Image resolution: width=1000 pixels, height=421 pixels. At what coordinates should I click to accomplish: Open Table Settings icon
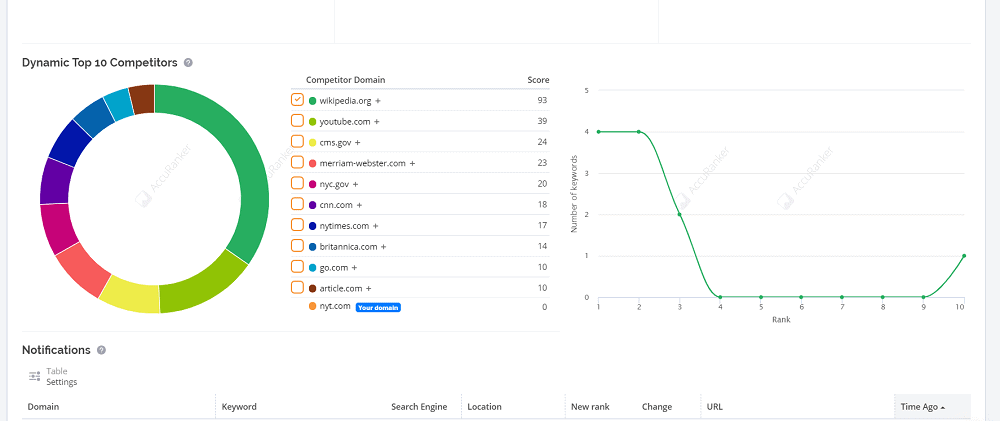[34, 376]
